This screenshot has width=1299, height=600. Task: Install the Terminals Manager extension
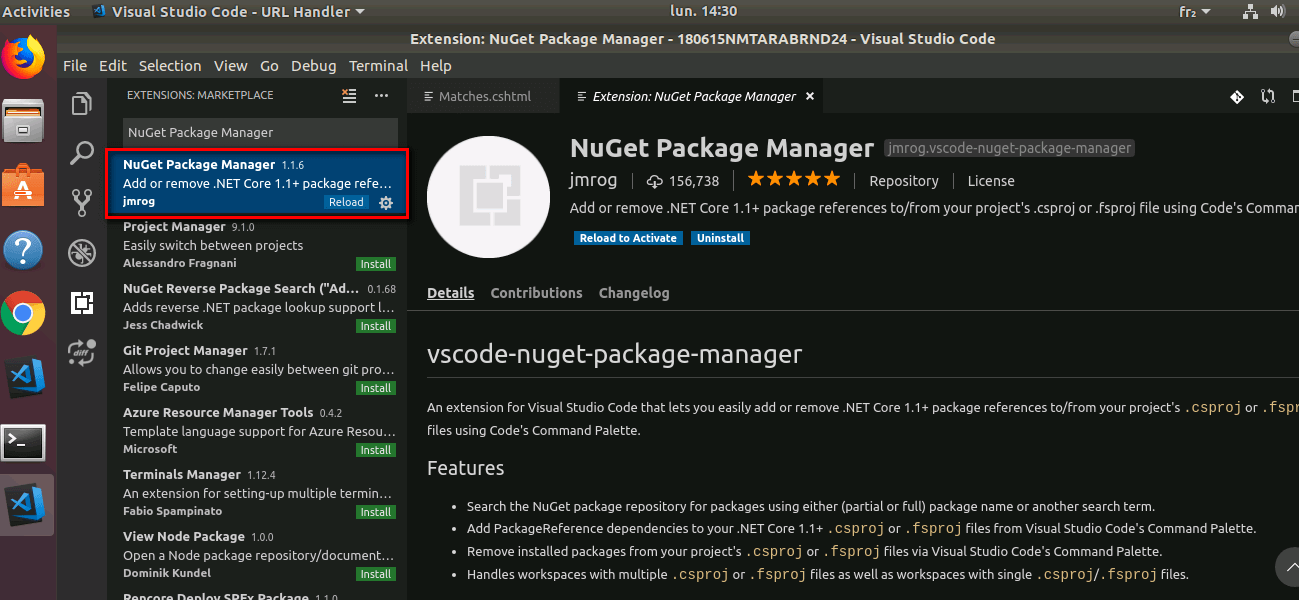coord(376,512)
